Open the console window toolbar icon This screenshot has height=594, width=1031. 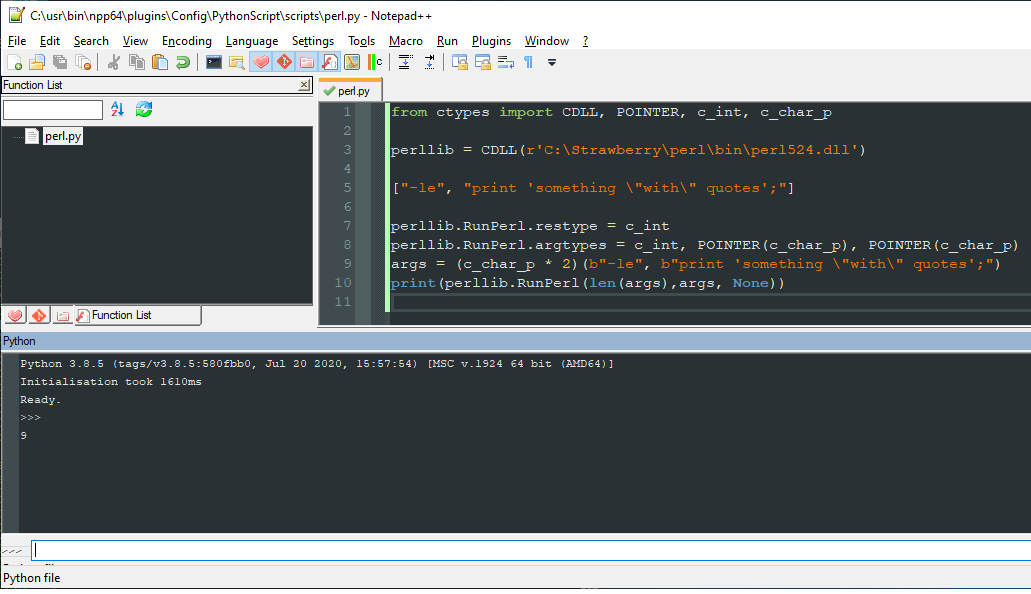pos(214,62)
